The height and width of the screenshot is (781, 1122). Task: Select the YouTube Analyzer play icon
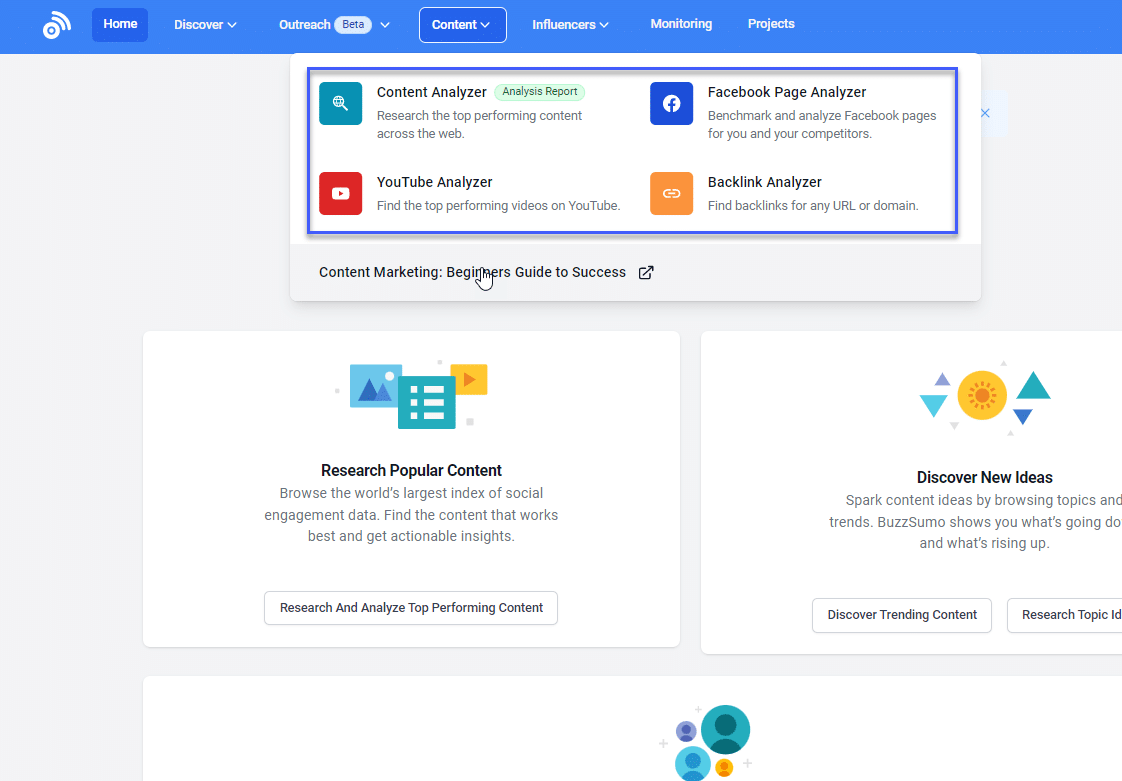pos(340,193)
